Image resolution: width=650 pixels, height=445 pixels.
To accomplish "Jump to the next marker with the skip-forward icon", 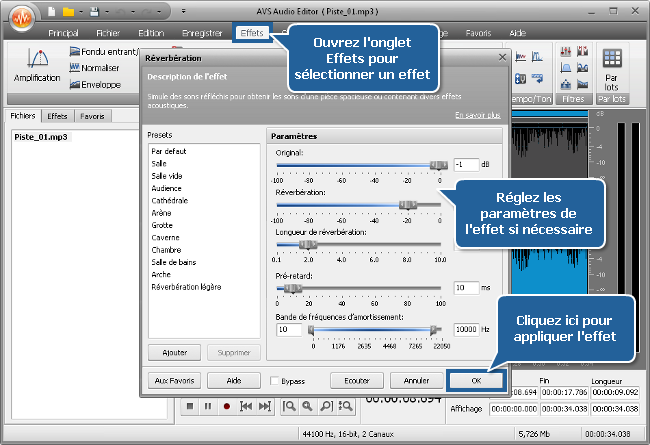I will 264,407.
